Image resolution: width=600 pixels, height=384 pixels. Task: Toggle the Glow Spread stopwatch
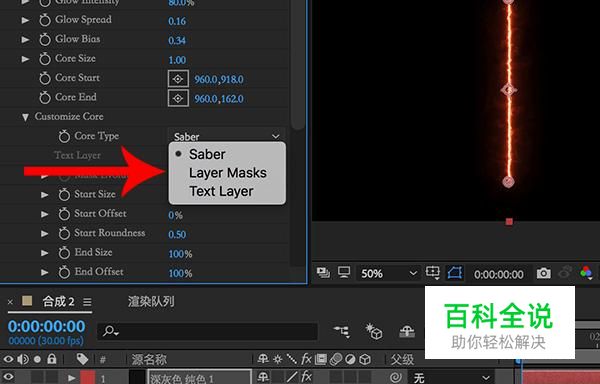[x=45, y=20]
